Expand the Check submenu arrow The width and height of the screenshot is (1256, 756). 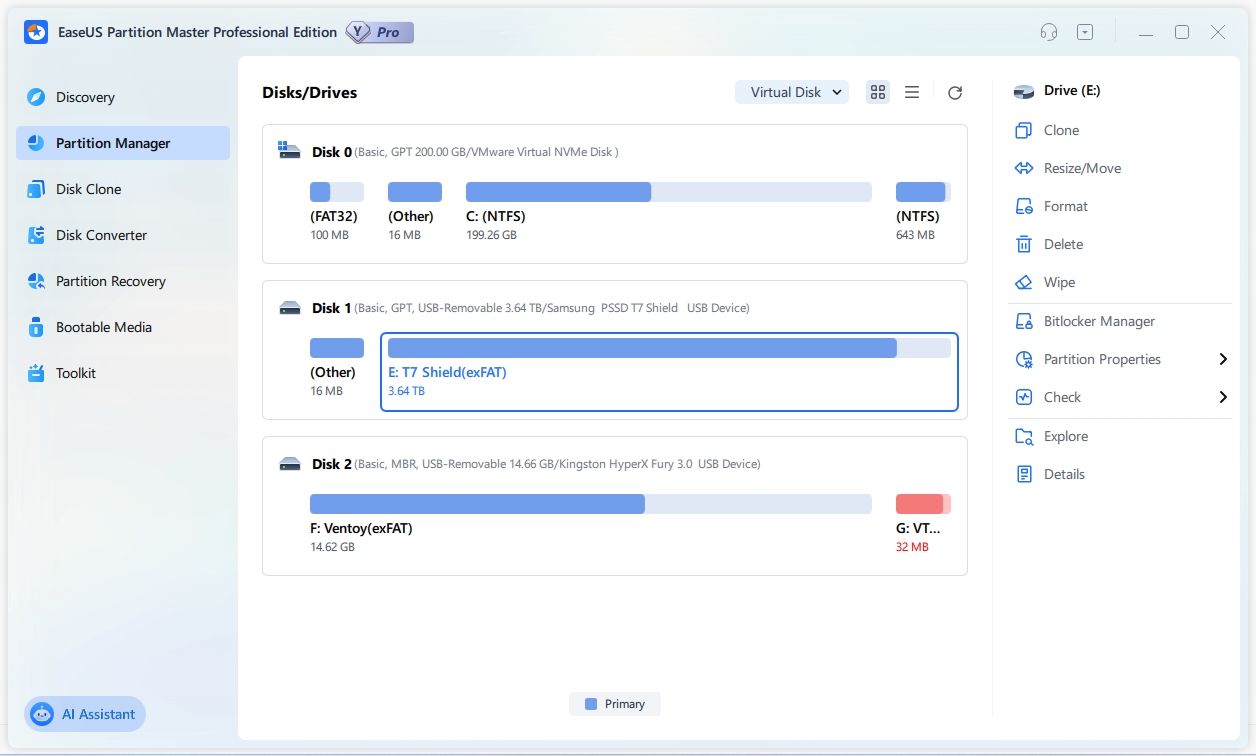click(x=1223, y=397)
